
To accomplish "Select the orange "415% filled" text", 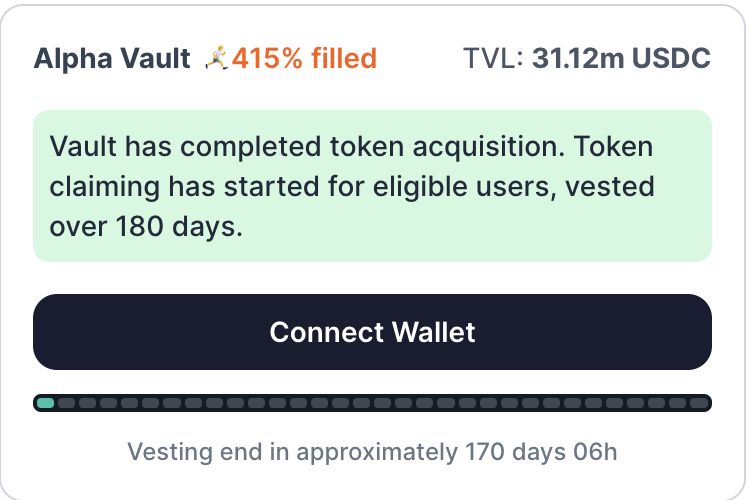I will tap(304, 59).
